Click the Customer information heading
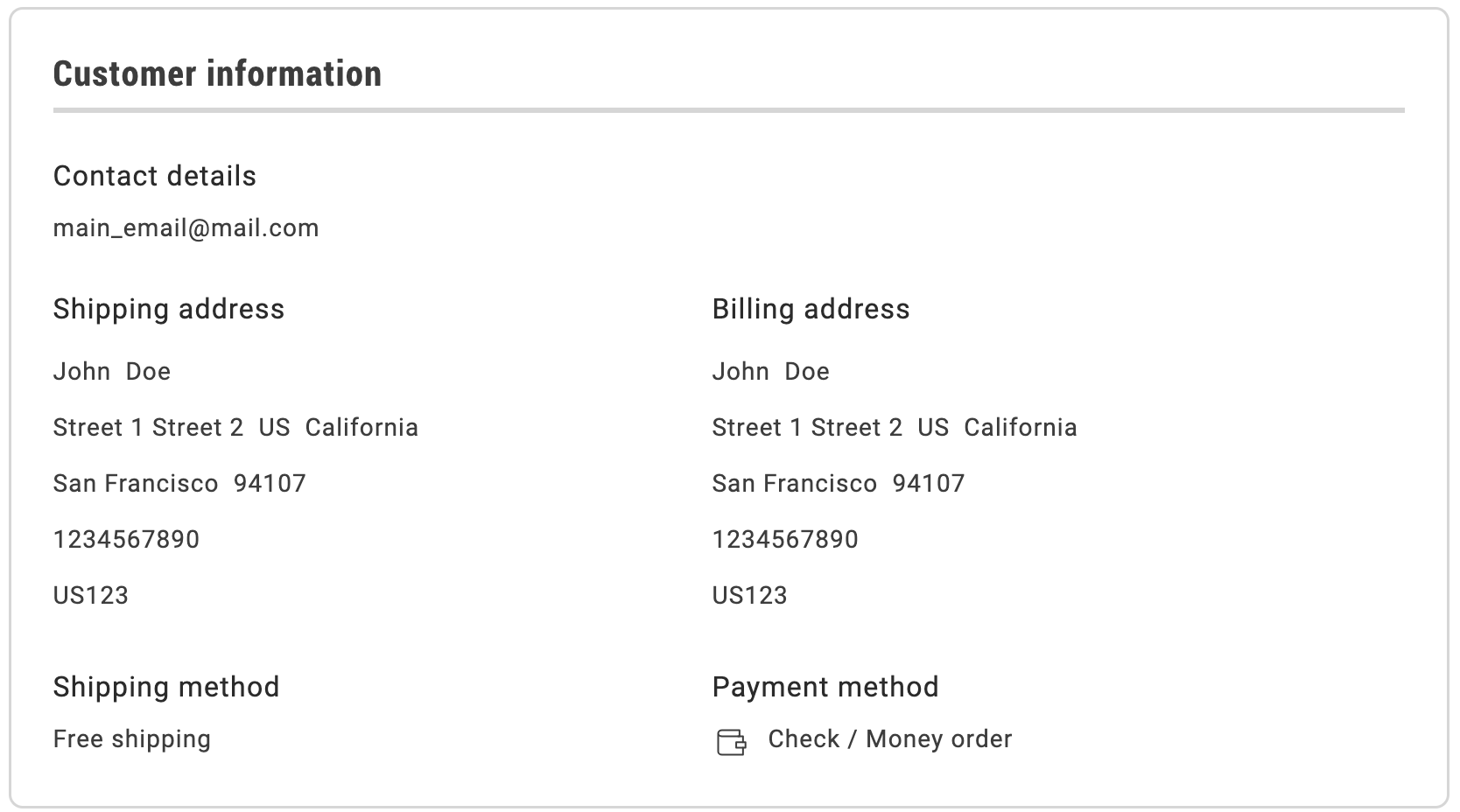The height and width of the screenshot is (812, 1460). (x=217, y=73)
